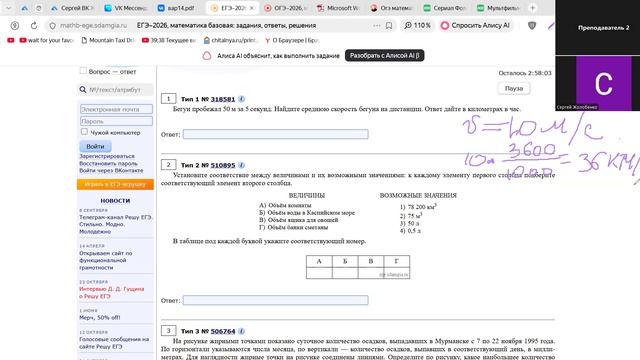This screenshot has height=360, width=640.
Task: Click the 110% zoom indicator
Action: 417,25
